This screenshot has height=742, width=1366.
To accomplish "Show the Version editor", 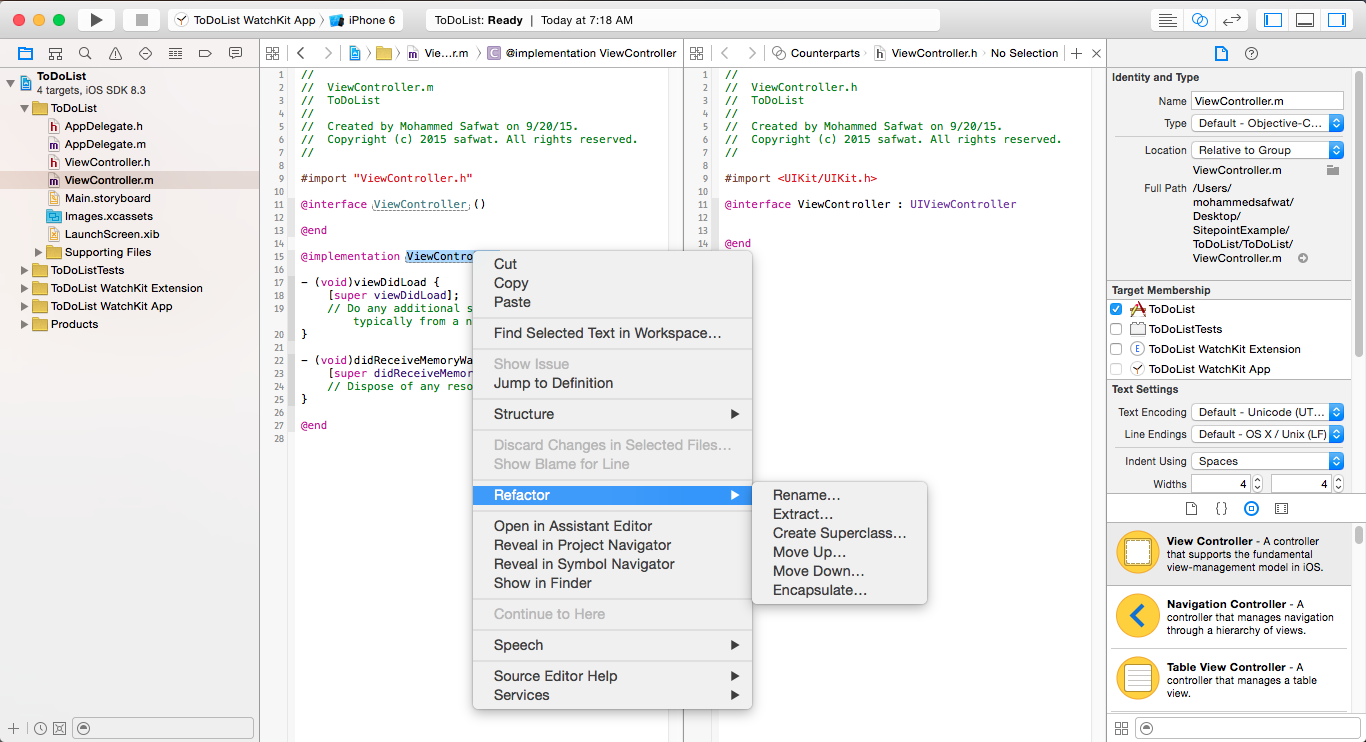I will pyautogui.click(x=1232, y=20).
